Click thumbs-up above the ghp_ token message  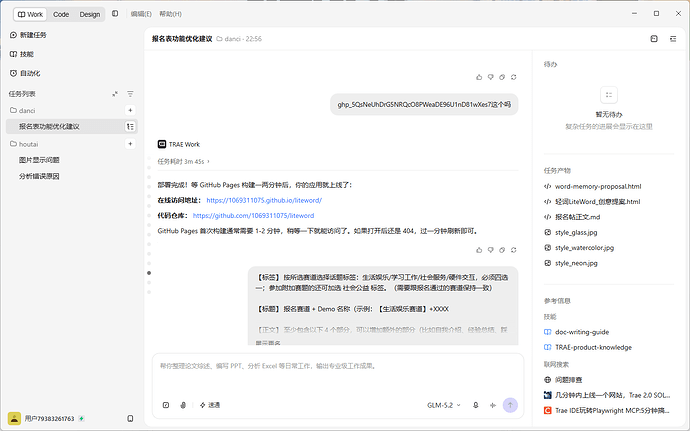click(x=479, y=77)
